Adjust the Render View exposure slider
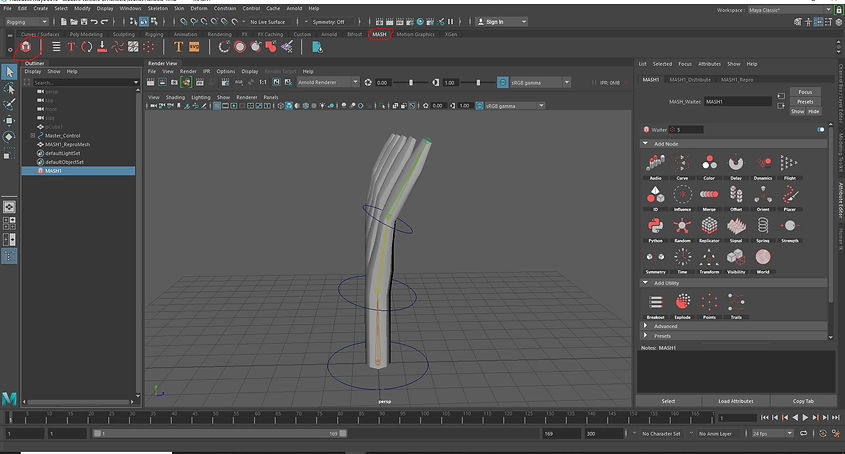 click(x=411, y=82)
